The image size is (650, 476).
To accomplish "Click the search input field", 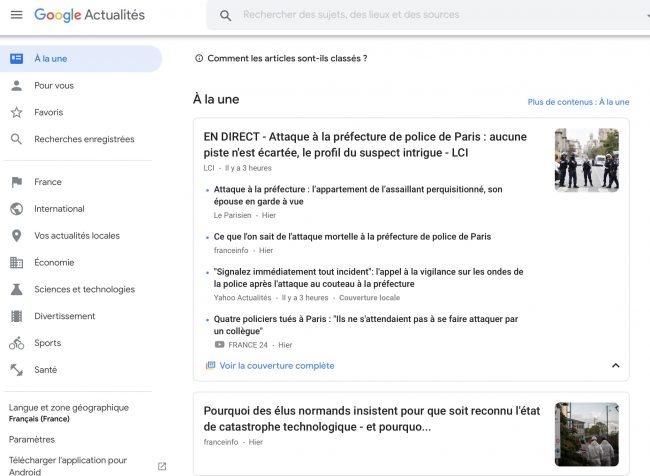I will (x=400, y=15).
